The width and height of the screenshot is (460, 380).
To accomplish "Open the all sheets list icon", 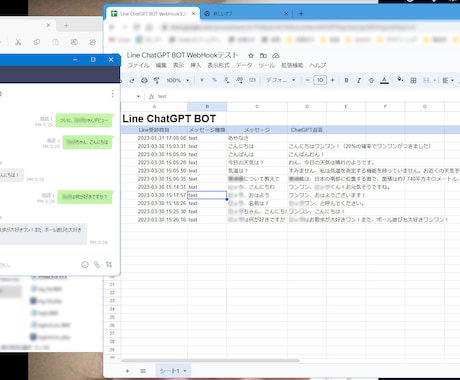I will 143,371.
